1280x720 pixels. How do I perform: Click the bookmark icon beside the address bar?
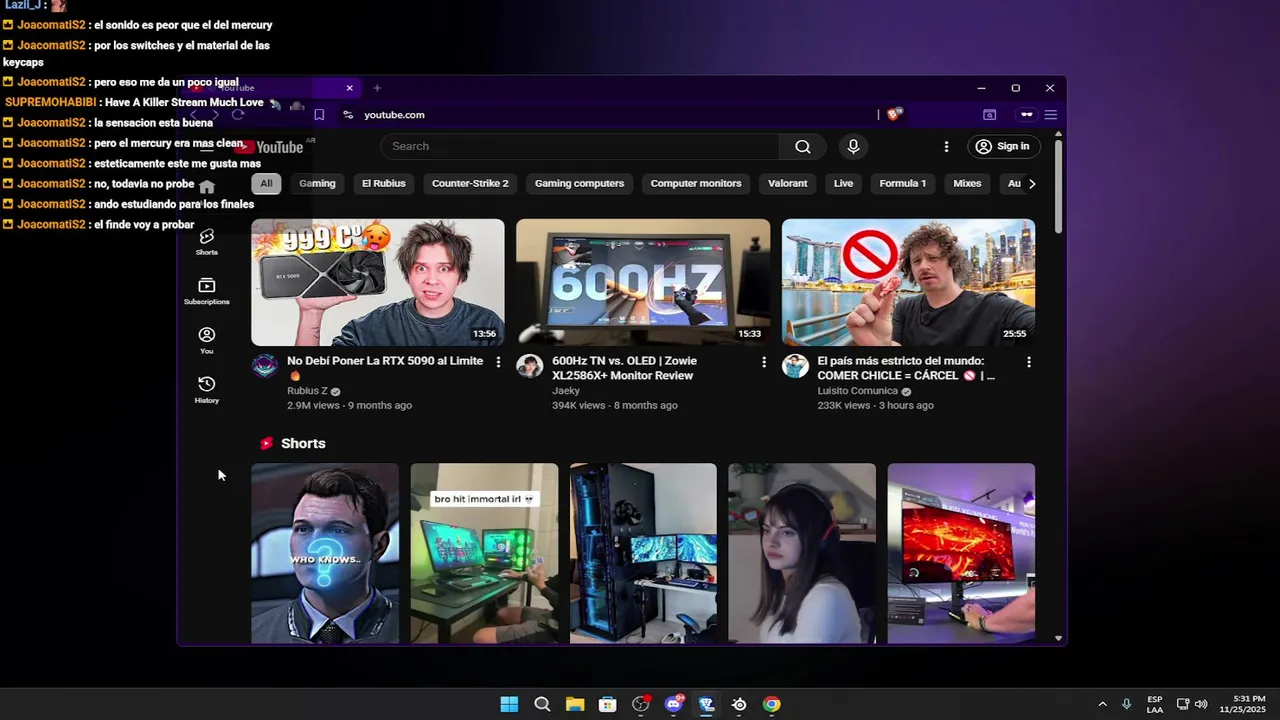point(319,114)
